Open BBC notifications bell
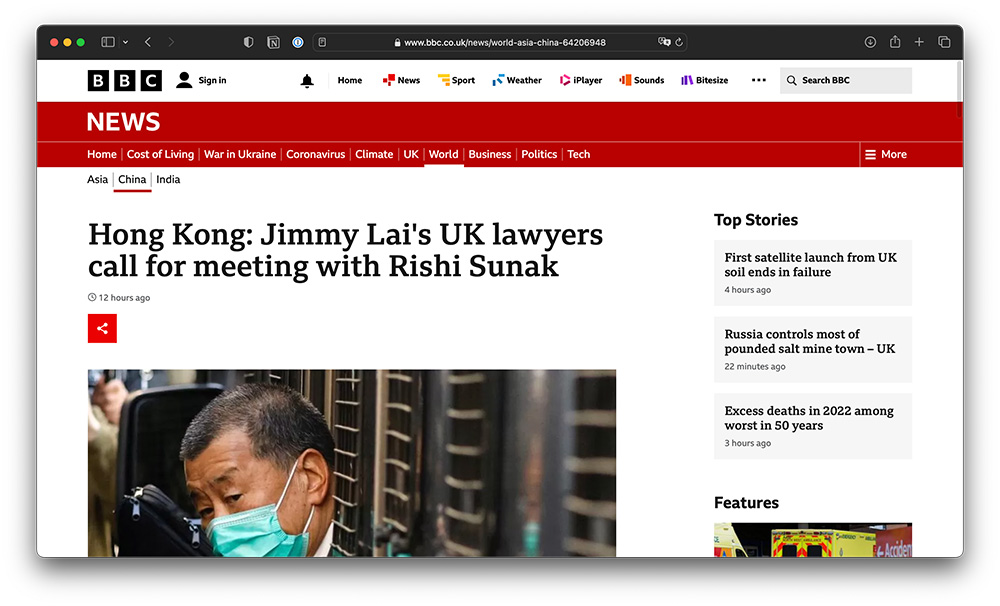This screenshot has height=606, width=1000. tap(307, 81)
